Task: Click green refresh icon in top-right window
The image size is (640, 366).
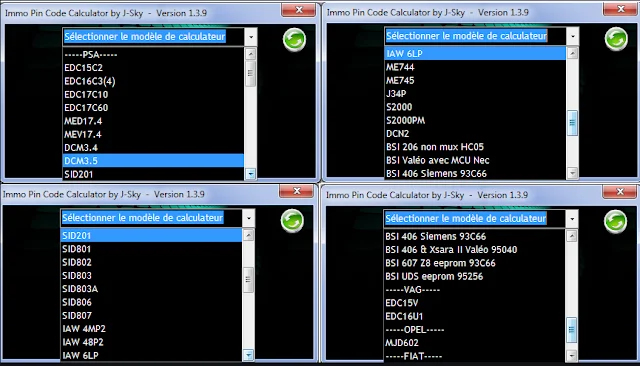Action: (616, 39)
